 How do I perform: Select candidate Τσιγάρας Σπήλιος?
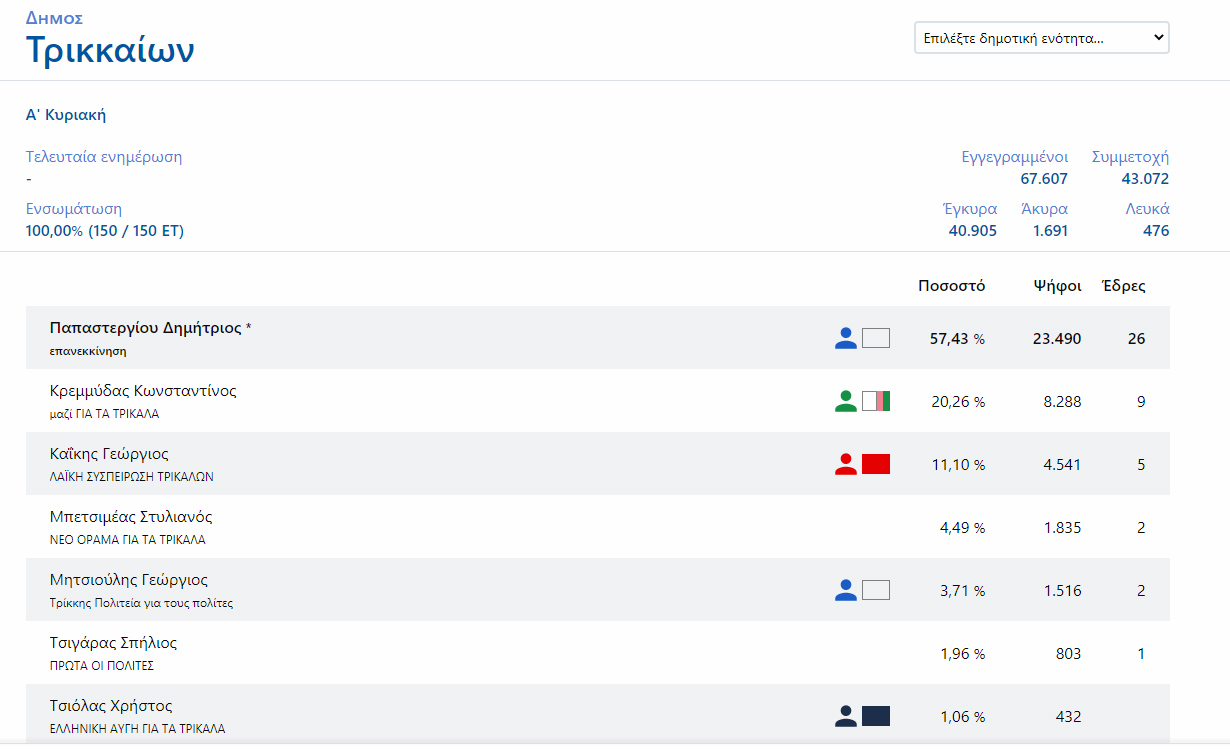(x=113, y=643)
